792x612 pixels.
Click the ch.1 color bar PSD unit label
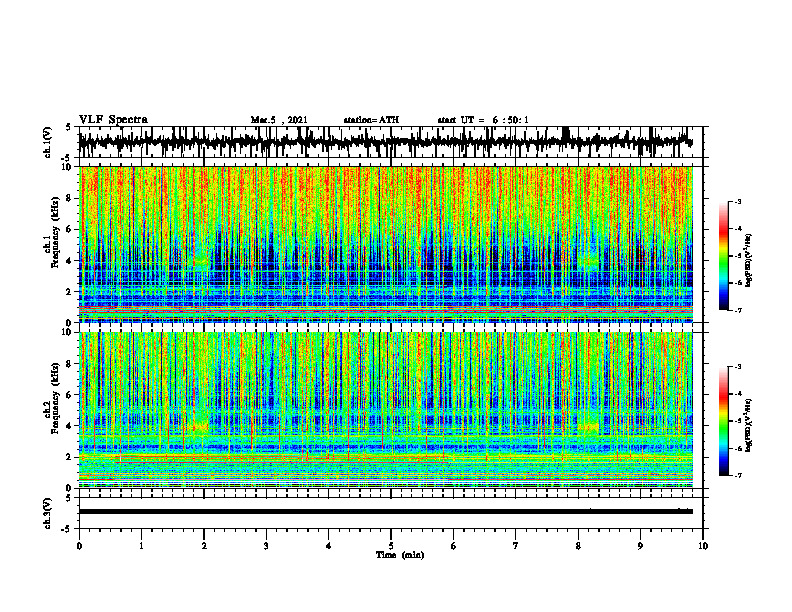749,261
